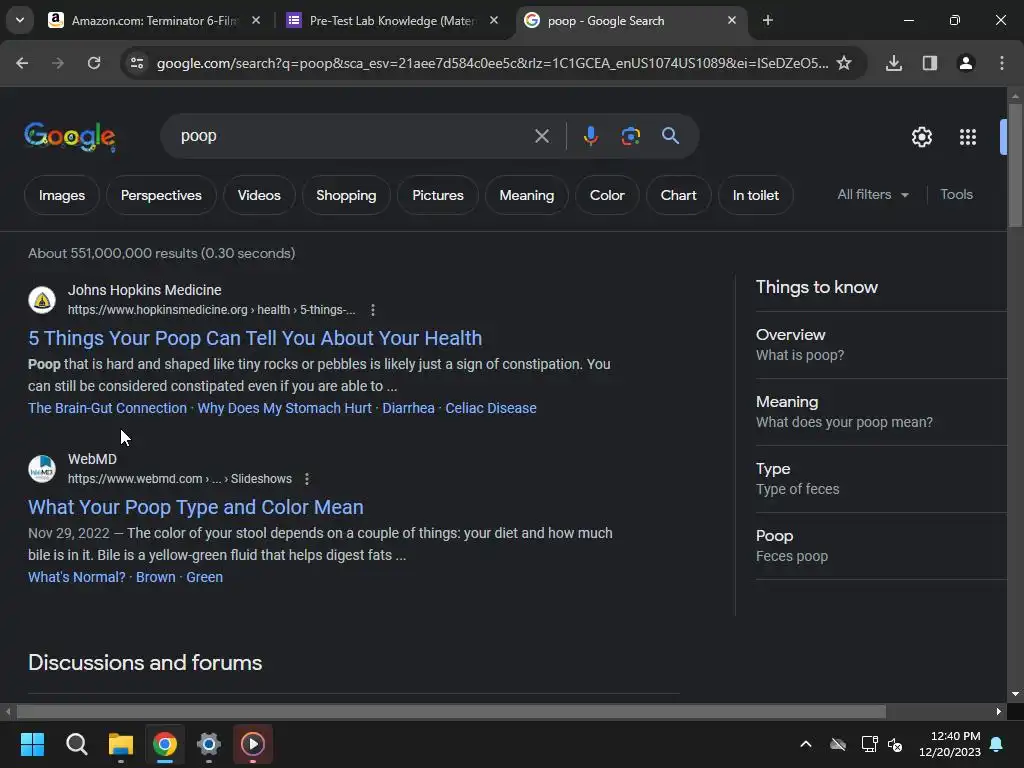Open the Celiac Disease sublink
This screenshot has width=1024, height=768.
pos(491,408)
